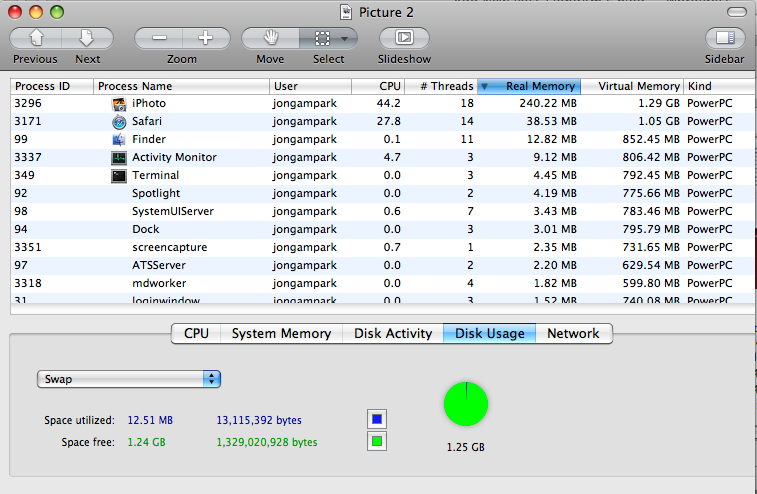Sort by User column header
Image resolution: width=757 pixels, height=494 pixels.
pos(310,86)
